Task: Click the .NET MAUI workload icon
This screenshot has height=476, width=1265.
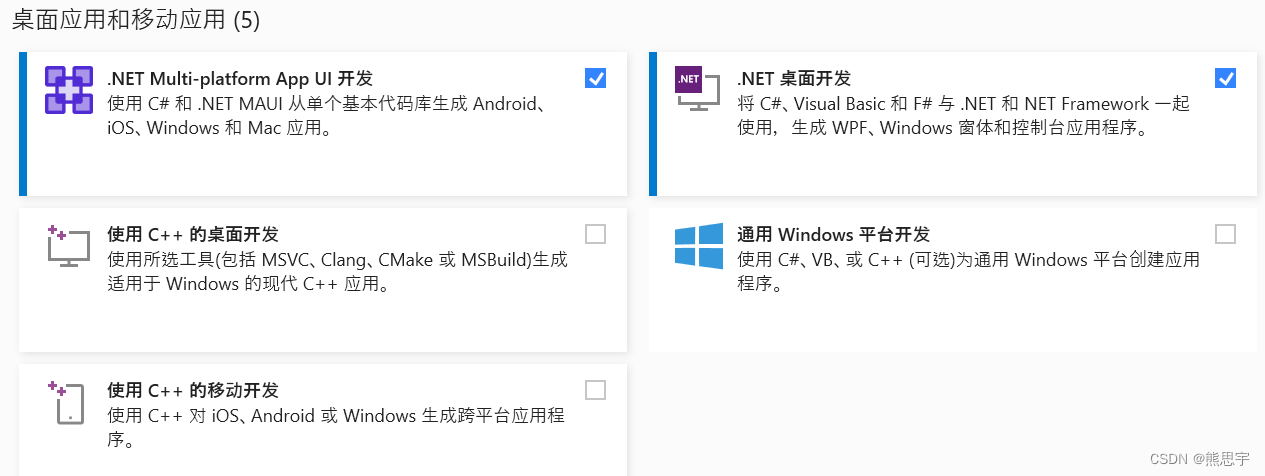Action: tap(68, 90)
